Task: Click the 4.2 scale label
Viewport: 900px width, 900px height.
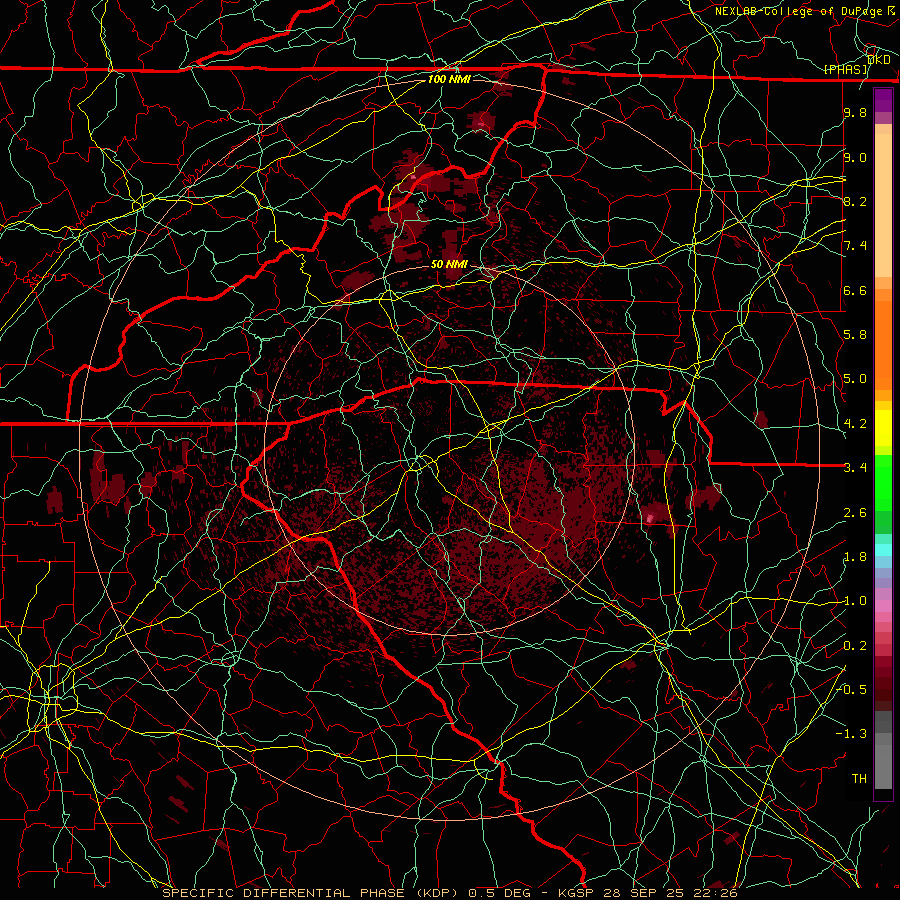Action: point(855,424)
